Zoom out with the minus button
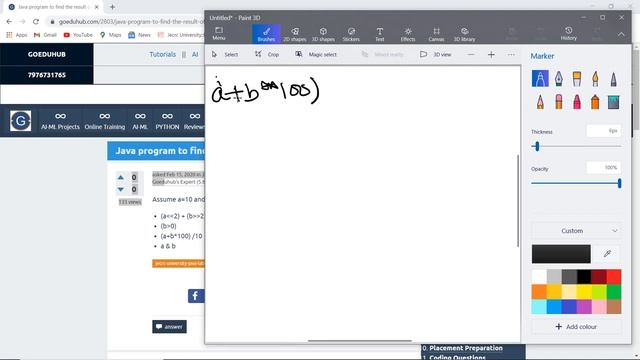This screenshot has width=640, height=360. point(471,54)
